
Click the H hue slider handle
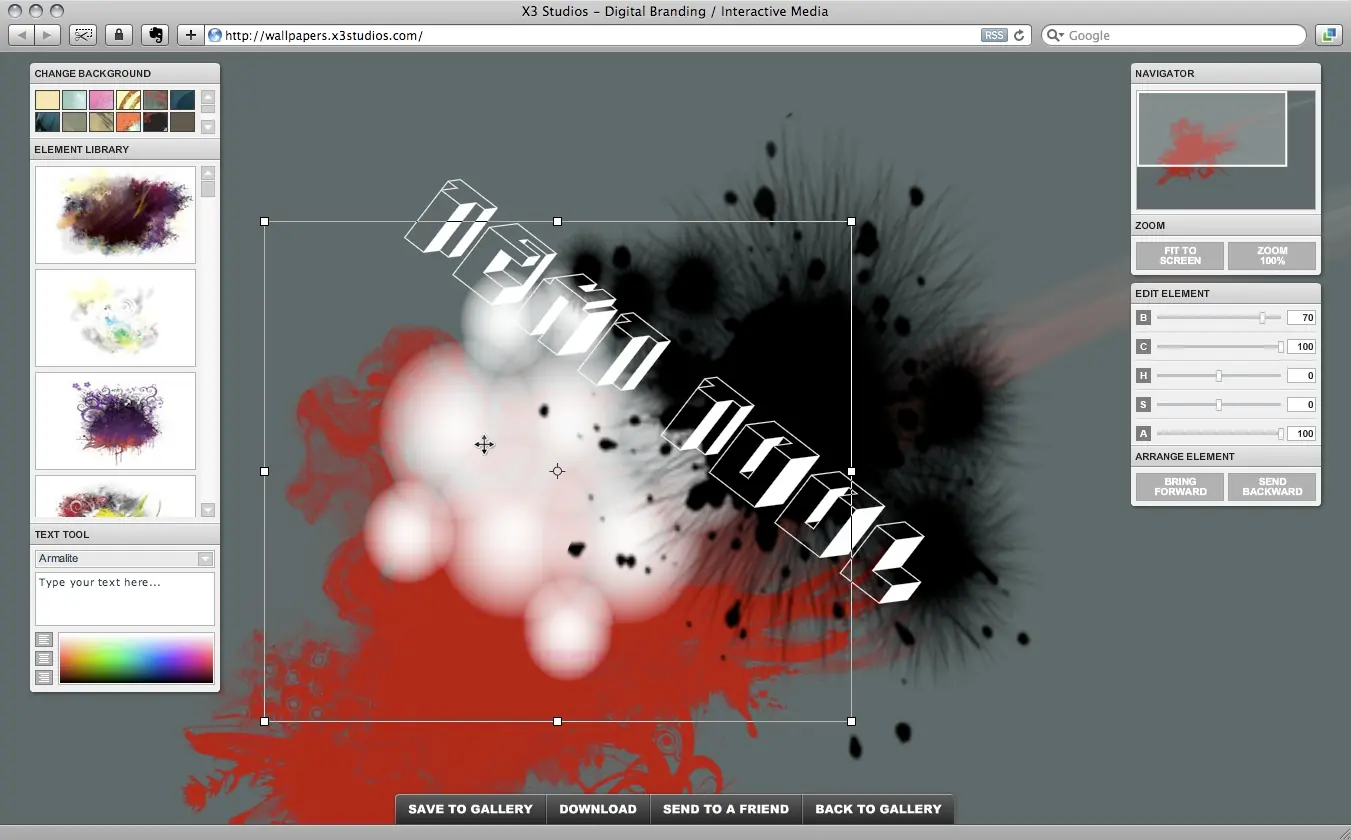(x=1219, y=376)
